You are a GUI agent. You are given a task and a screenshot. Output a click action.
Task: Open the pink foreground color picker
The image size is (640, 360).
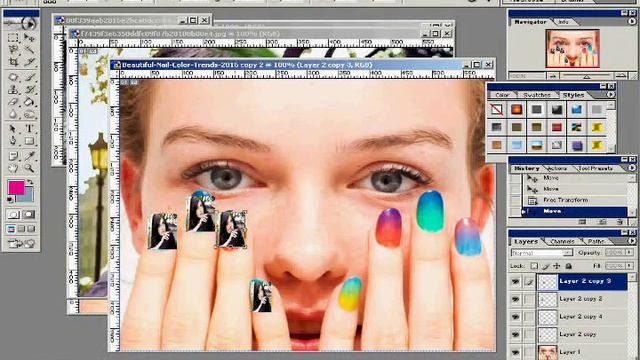click(16, 188)
